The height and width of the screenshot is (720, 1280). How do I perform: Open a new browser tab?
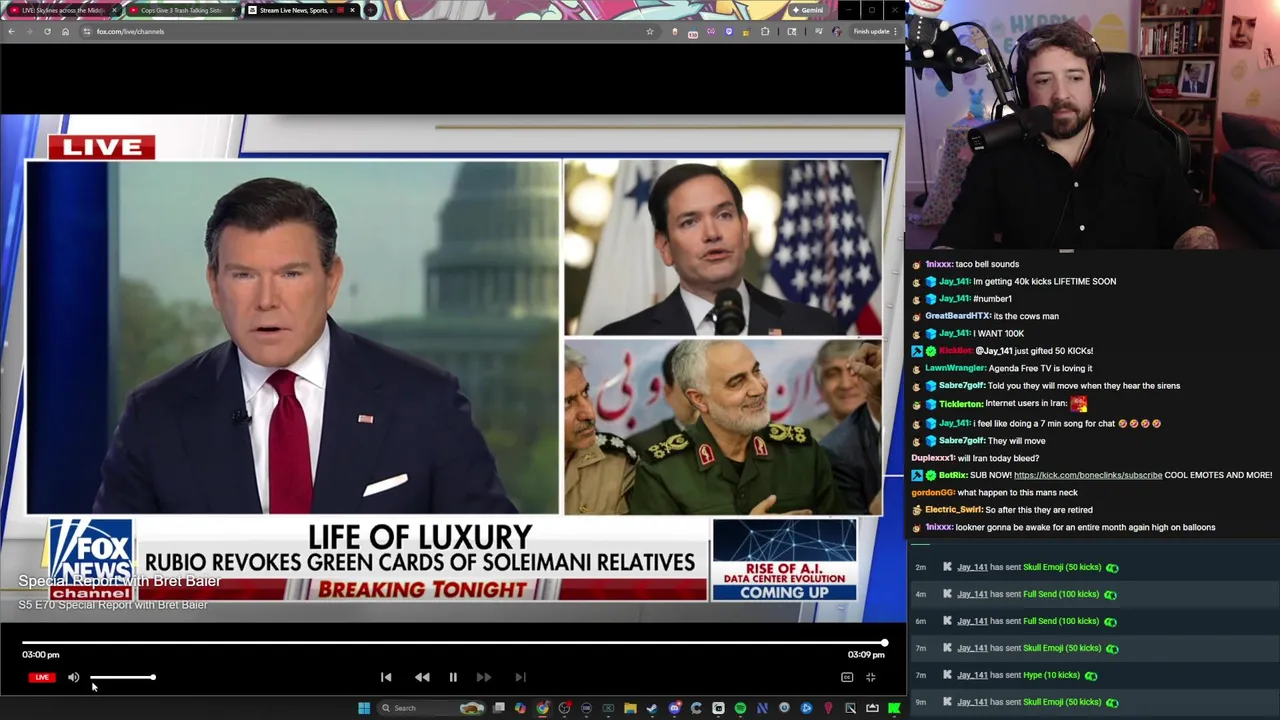point(371,10)
